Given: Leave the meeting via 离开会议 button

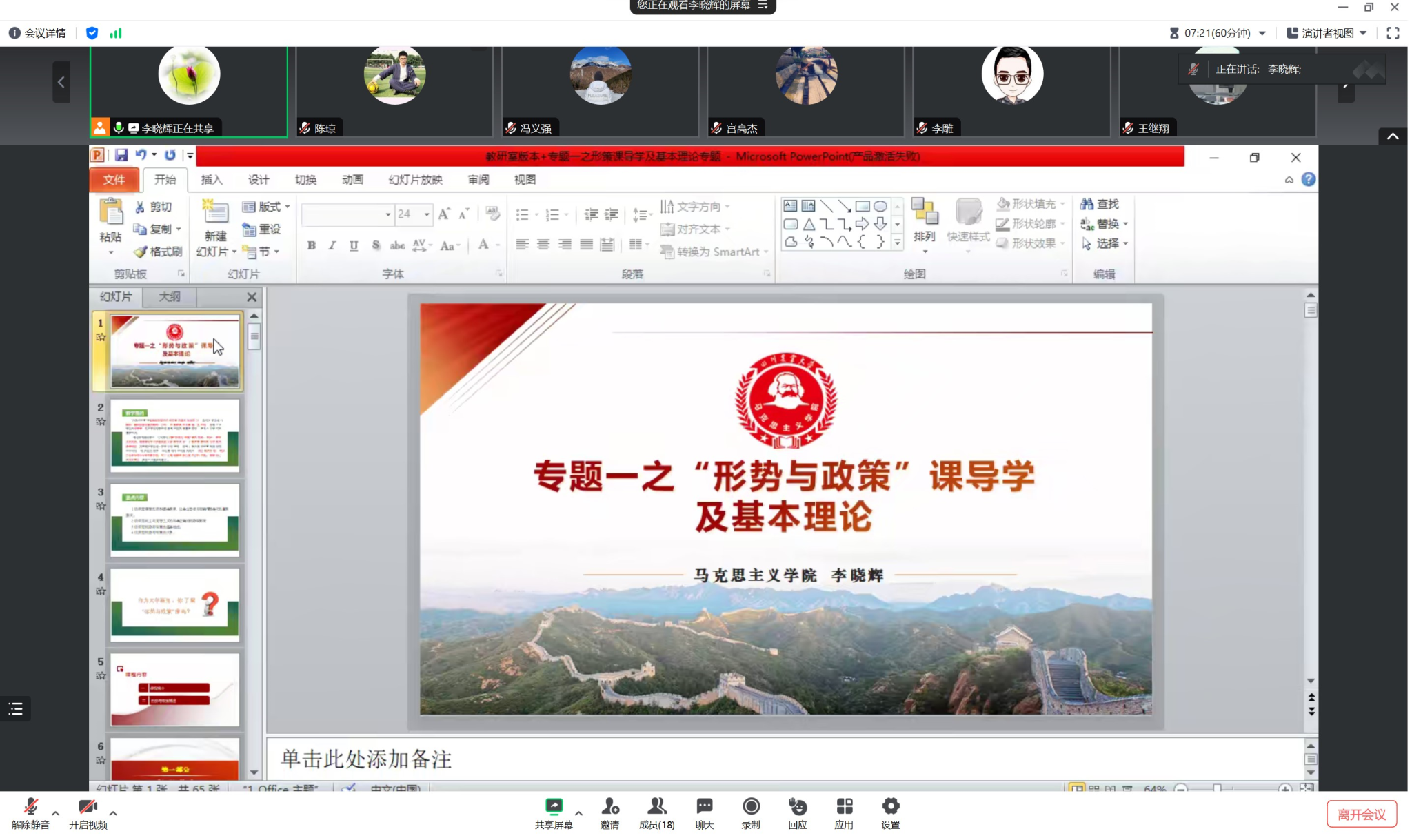Looking at the screenshot, I should tap(1362, 813).
